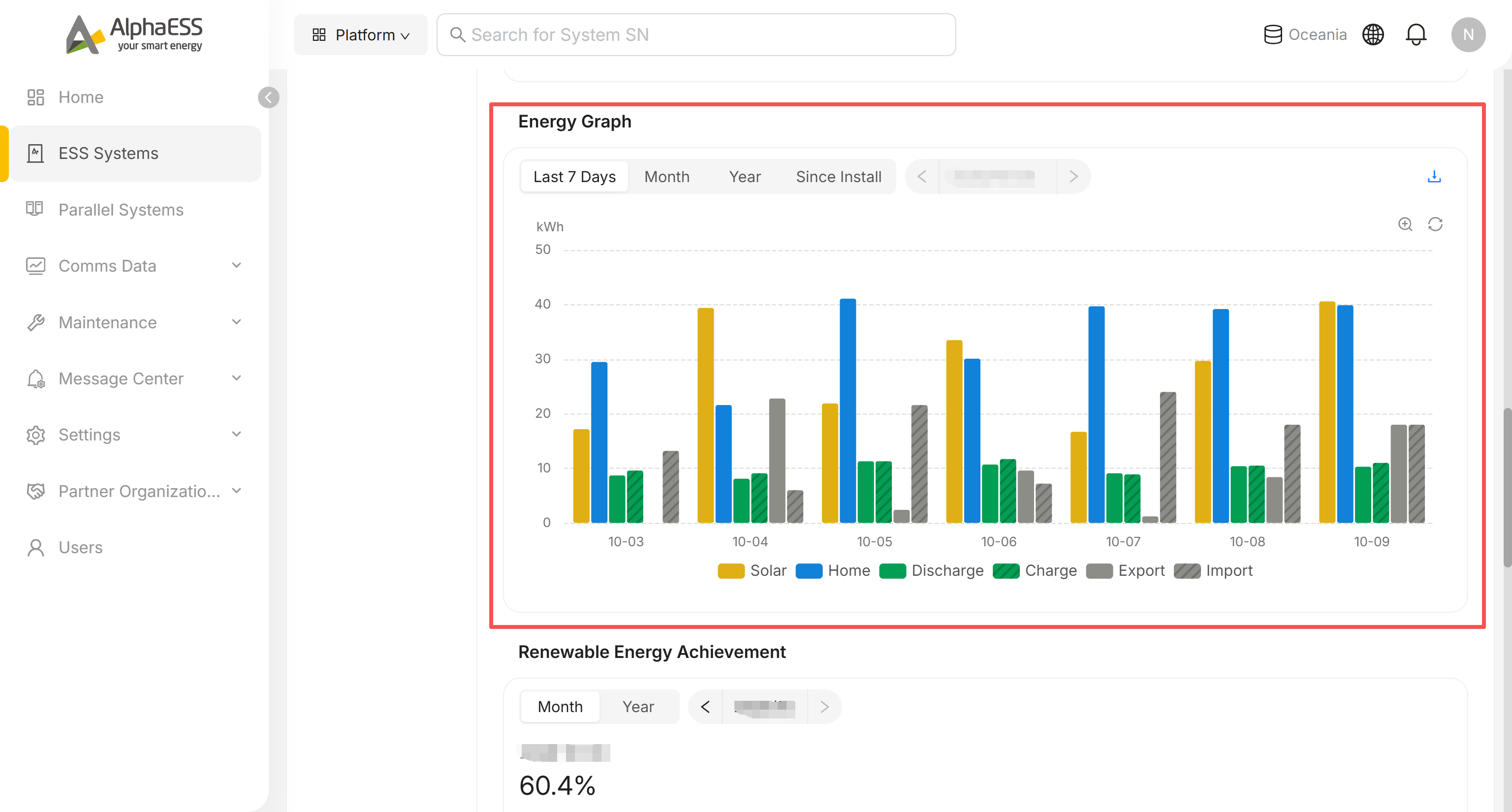Image resolution: width=1512 pixels, height=812 pixels.
Task: Open Energy Graph date picker field
Action: (997, 177)
